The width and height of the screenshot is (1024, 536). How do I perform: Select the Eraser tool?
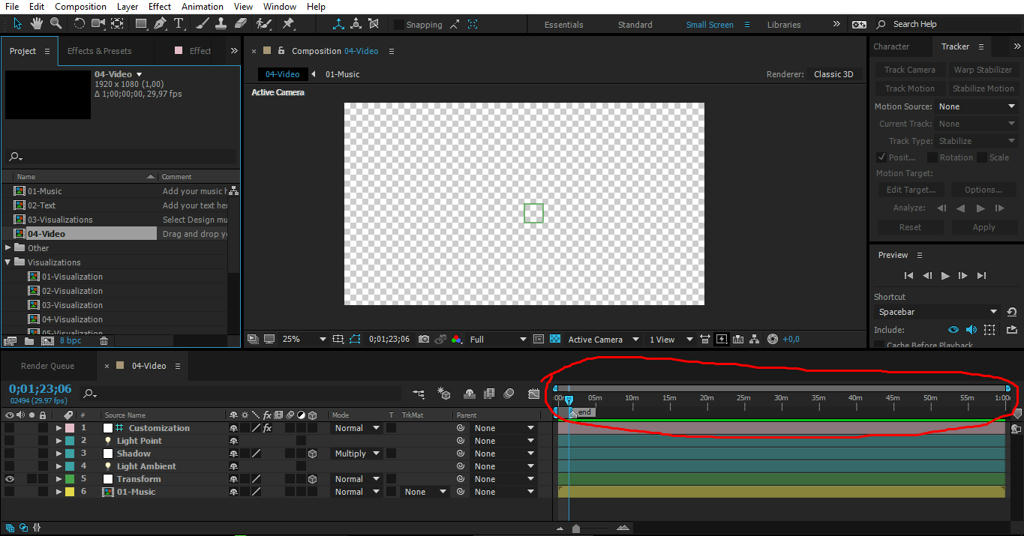coord(243,24)
